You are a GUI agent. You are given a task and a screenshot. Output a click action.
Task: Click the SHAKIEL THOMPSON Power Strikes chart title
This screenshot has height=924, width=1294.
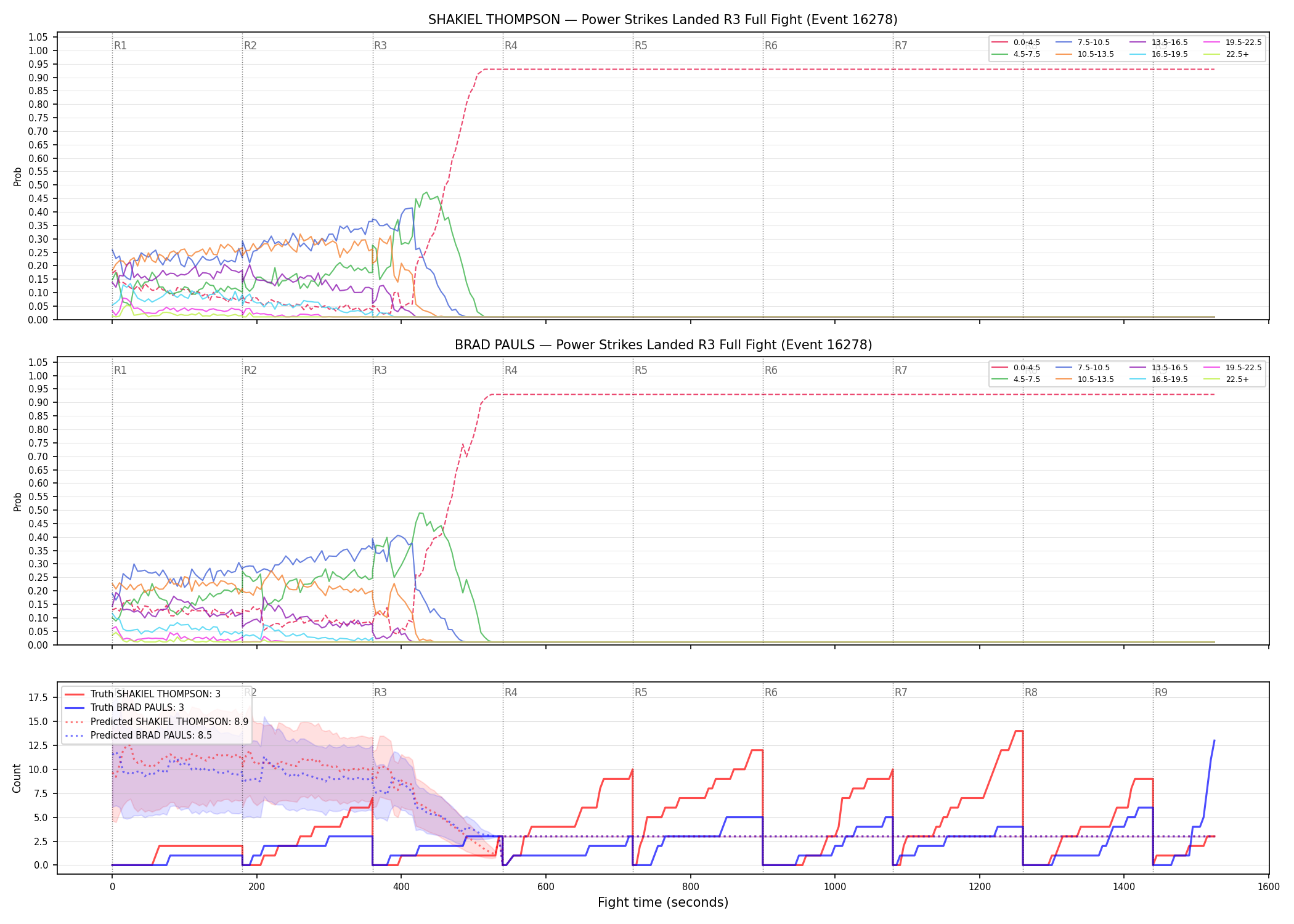[663, 20]
